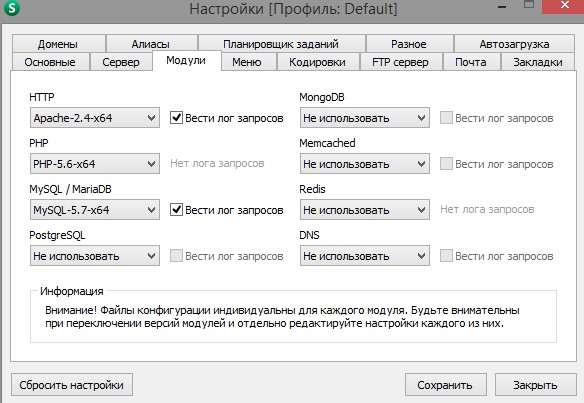The width and height of the screenshot is (584, 403).
Task: Click the green S app icon in title bar
Action: tap(12, 7)
